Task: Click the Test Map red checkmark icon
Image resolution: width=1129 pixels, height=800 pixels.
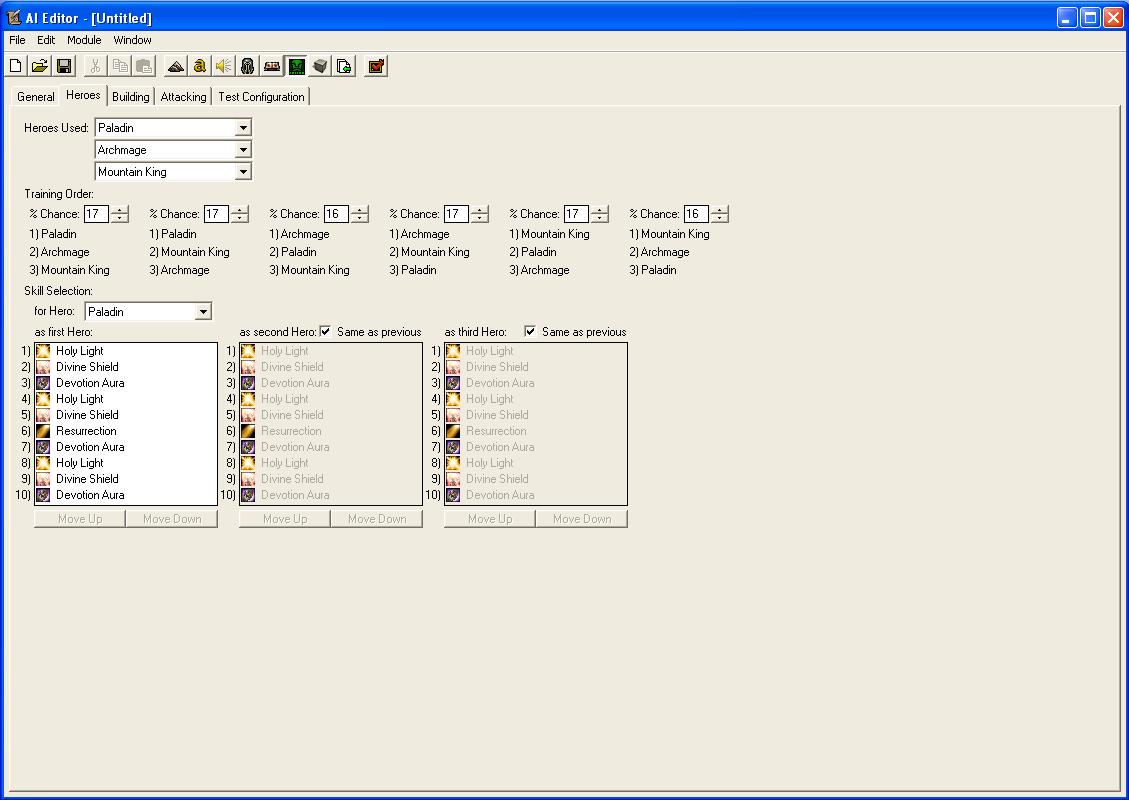Action: click(375, 66)
